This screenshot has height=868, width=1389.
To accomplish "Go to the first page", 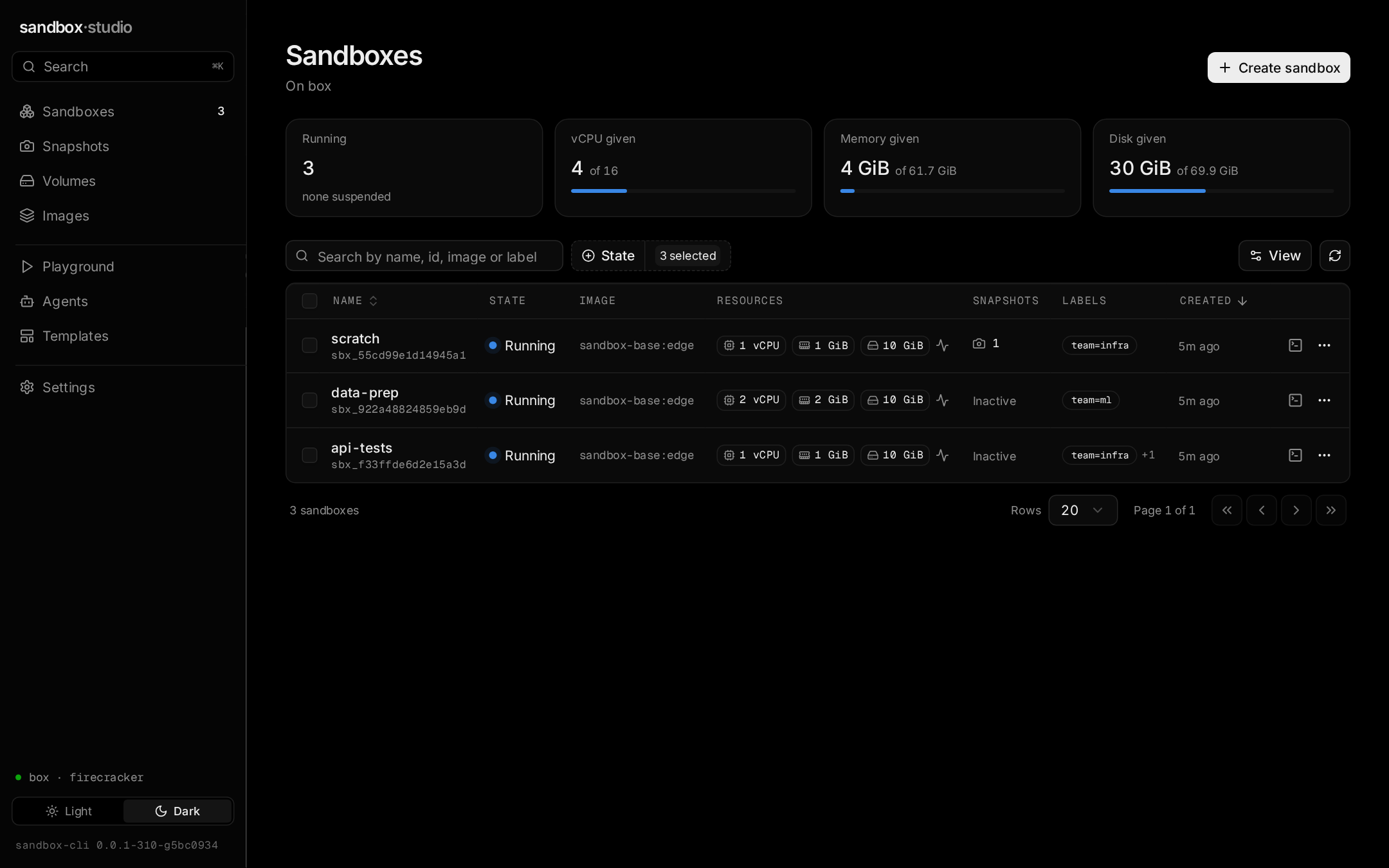I will tap(1226, 510).
